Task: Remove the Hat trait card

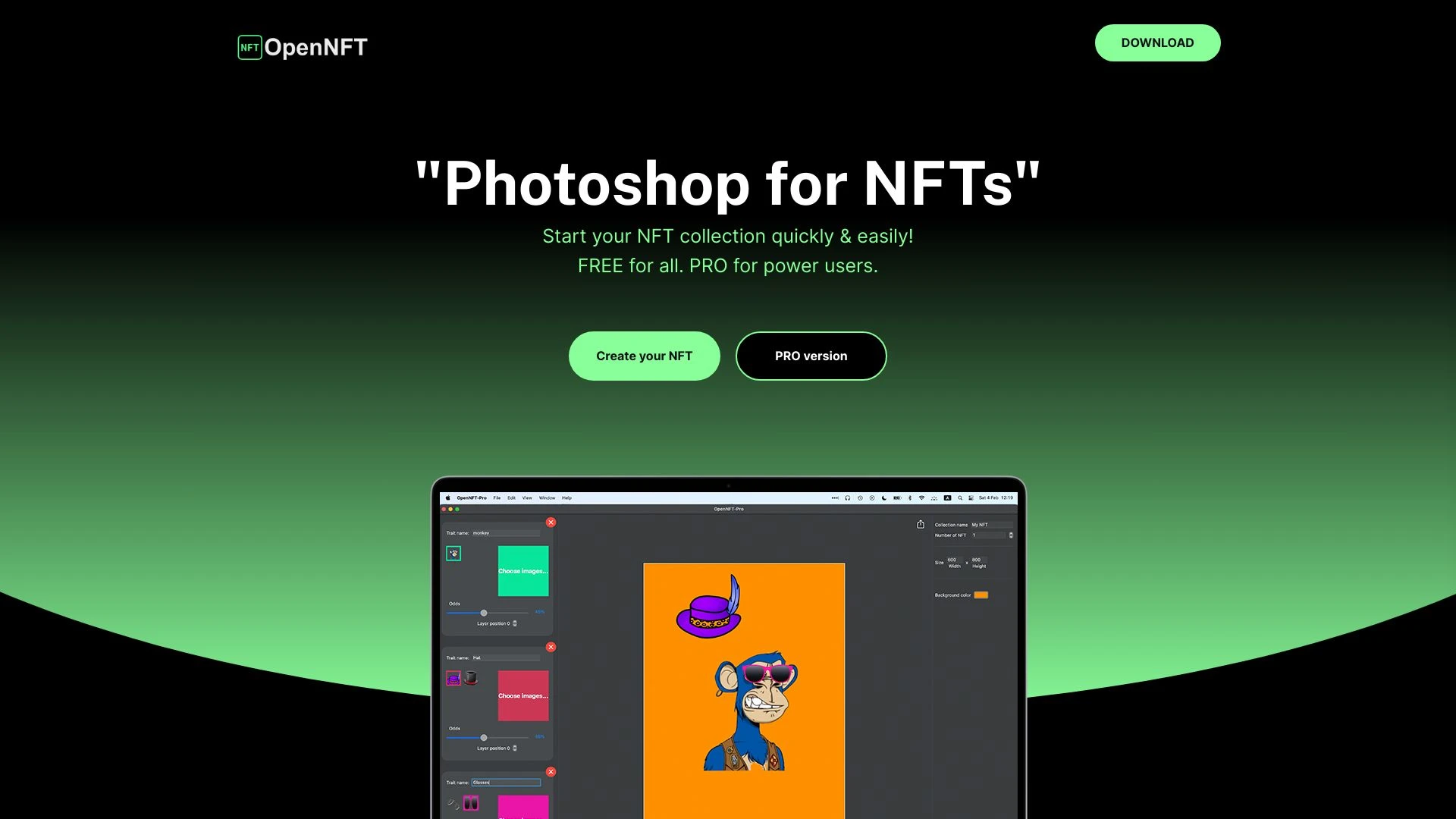Action: click(x=551, y=646)
